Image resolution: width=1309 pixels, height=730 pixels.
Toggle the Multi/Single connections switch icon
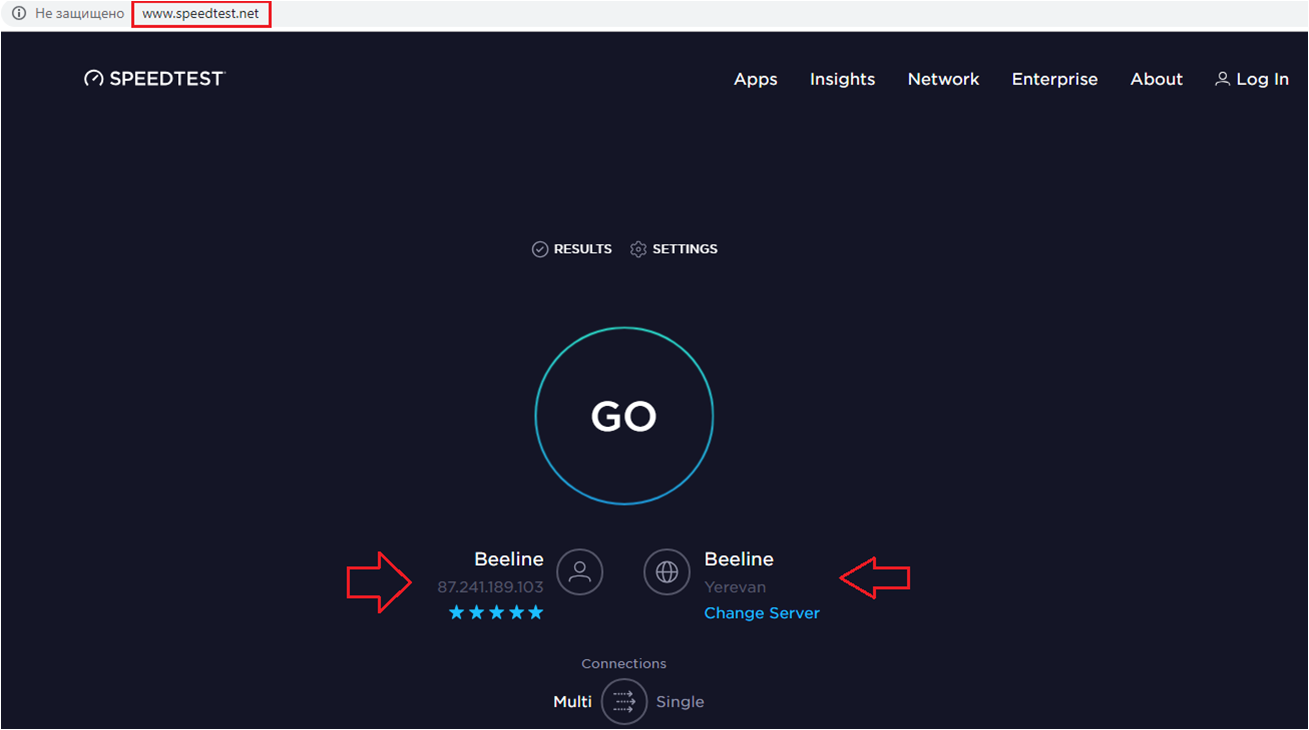[x=625, y=702]
